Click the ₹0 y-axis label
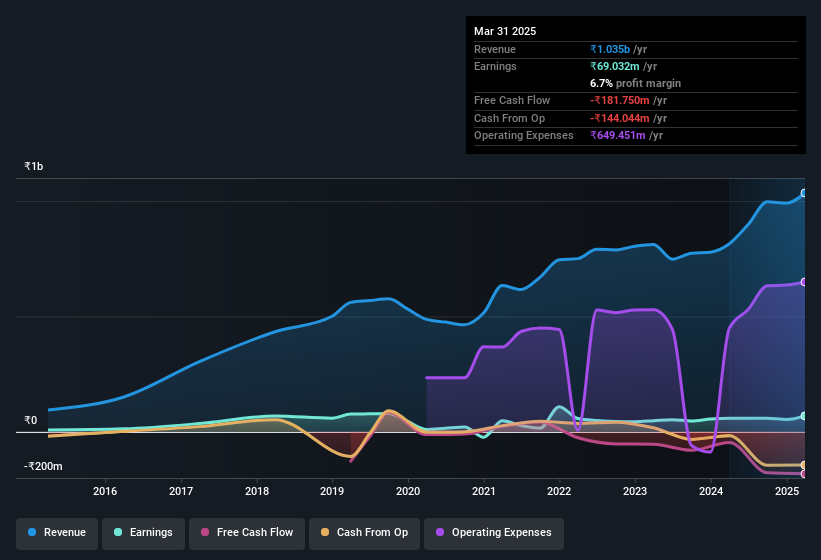Viewport: 821px width, 560px height. [30, 420]
